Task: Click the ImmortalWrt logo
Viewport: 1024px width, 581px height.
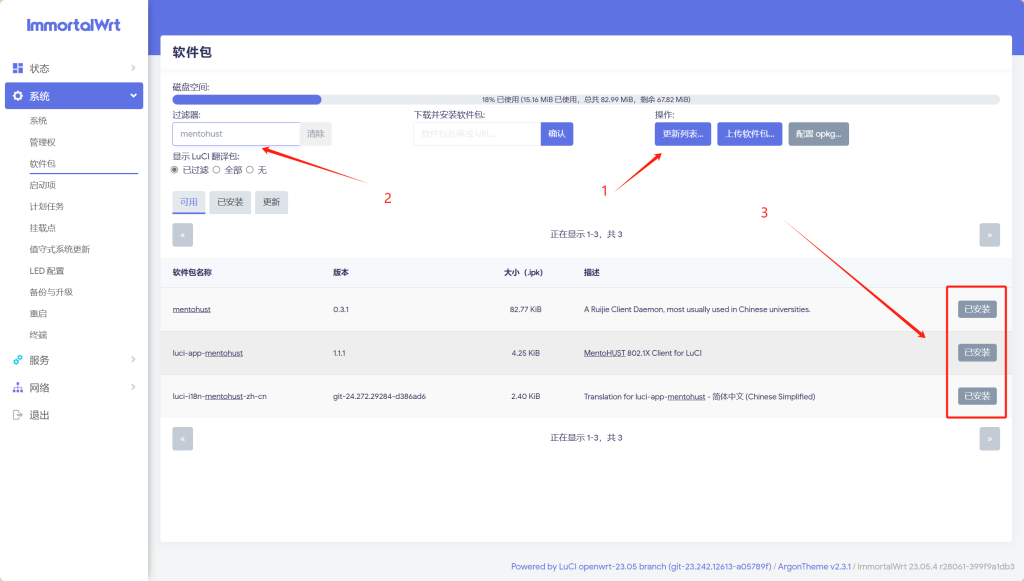Action: [x=74, y=25]
